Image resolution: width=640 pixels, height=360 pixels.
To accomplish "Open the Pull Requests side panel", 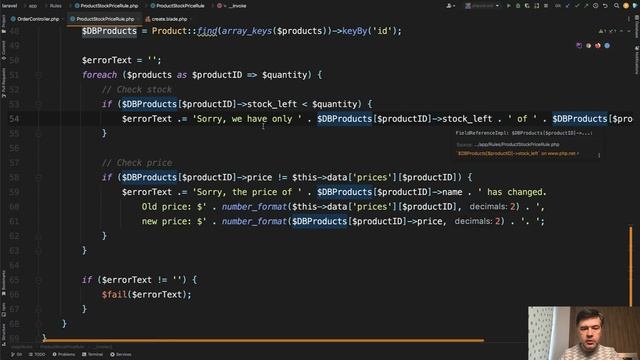I will (x=3, y=82).
